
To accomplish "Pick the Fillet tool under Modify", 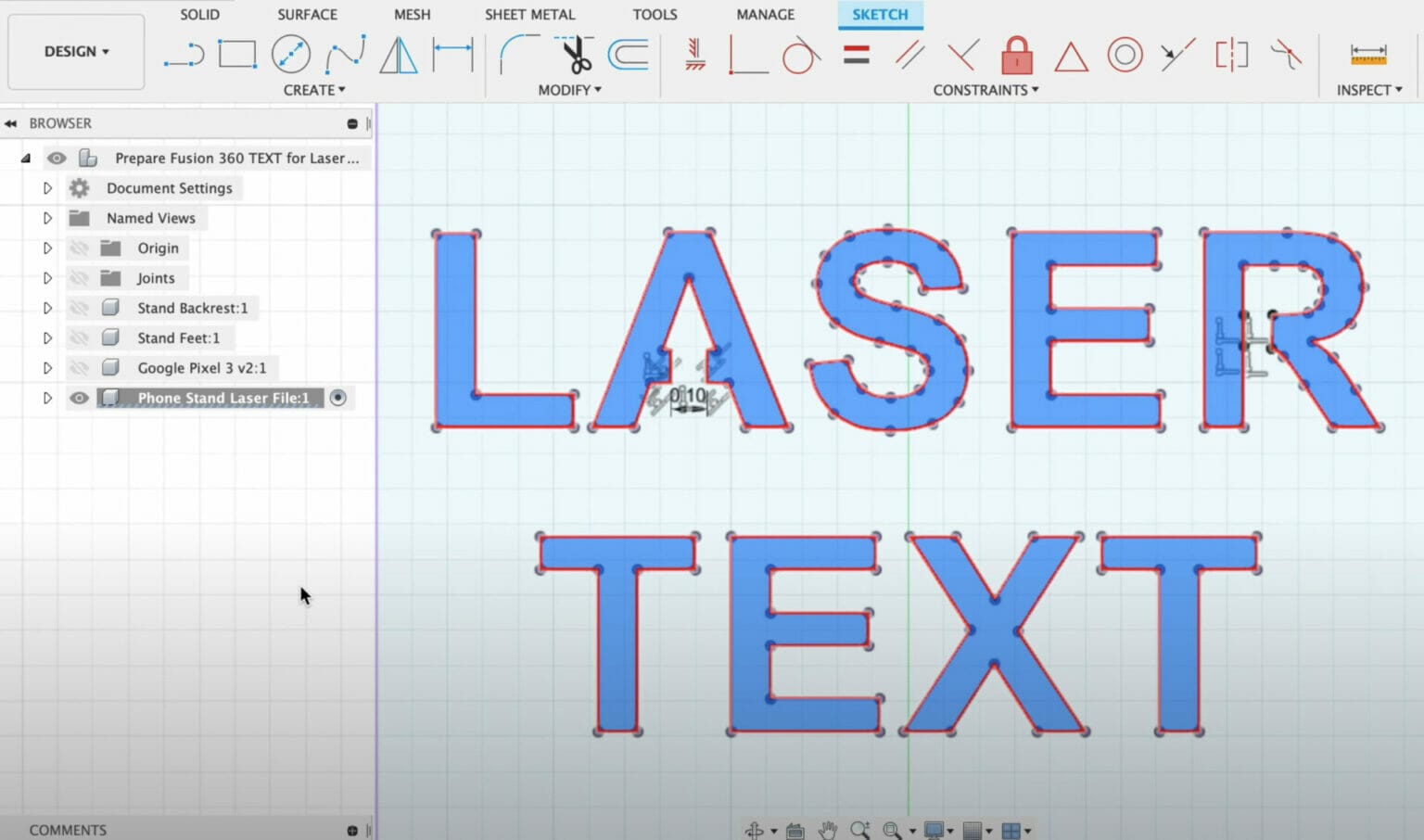I will (x=519, y=54).
